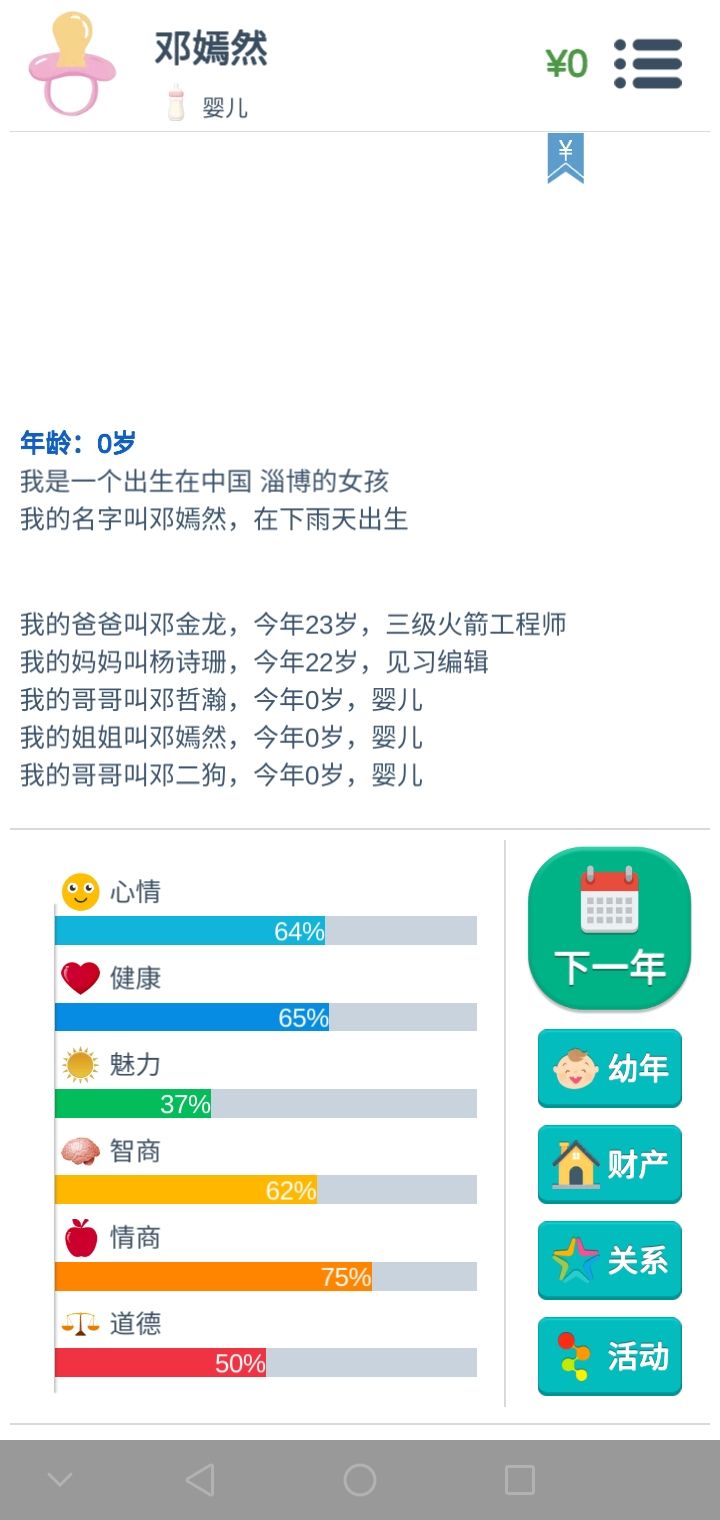Open the 财产 property menu
Viewport: 720px width, 1520px height.
click(x=609, y=1165)
